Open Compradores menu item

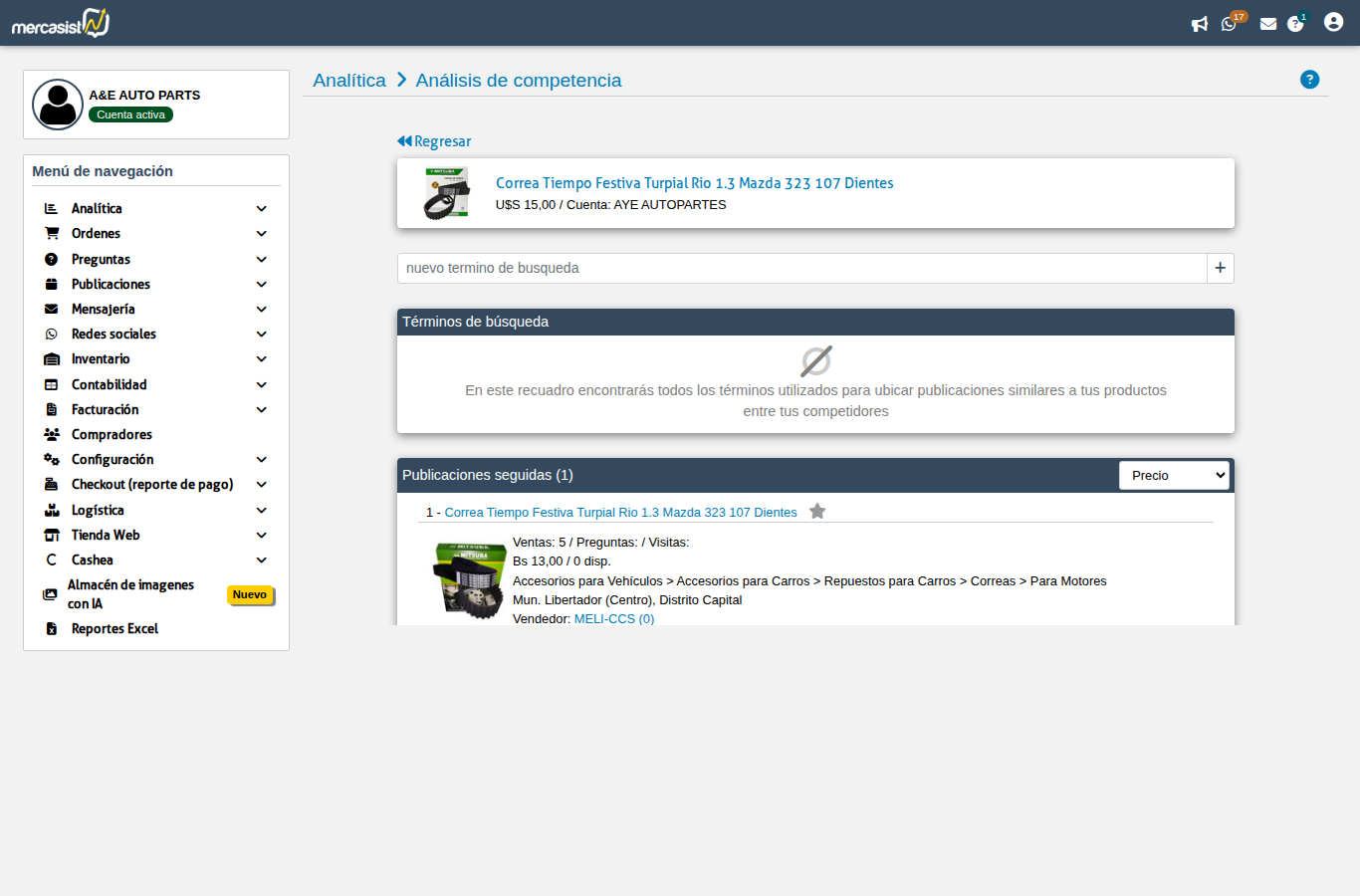112,435
